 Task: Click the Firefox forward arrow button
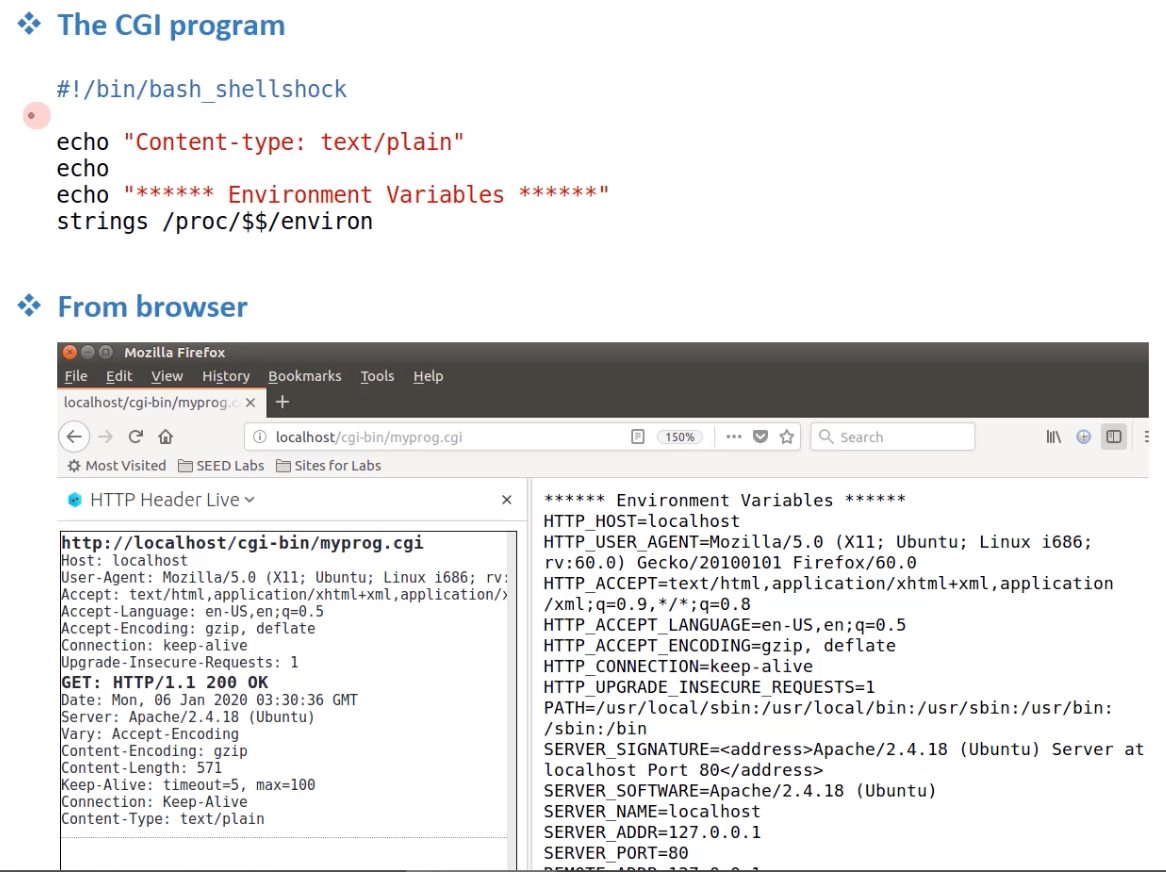coord(106,437)
